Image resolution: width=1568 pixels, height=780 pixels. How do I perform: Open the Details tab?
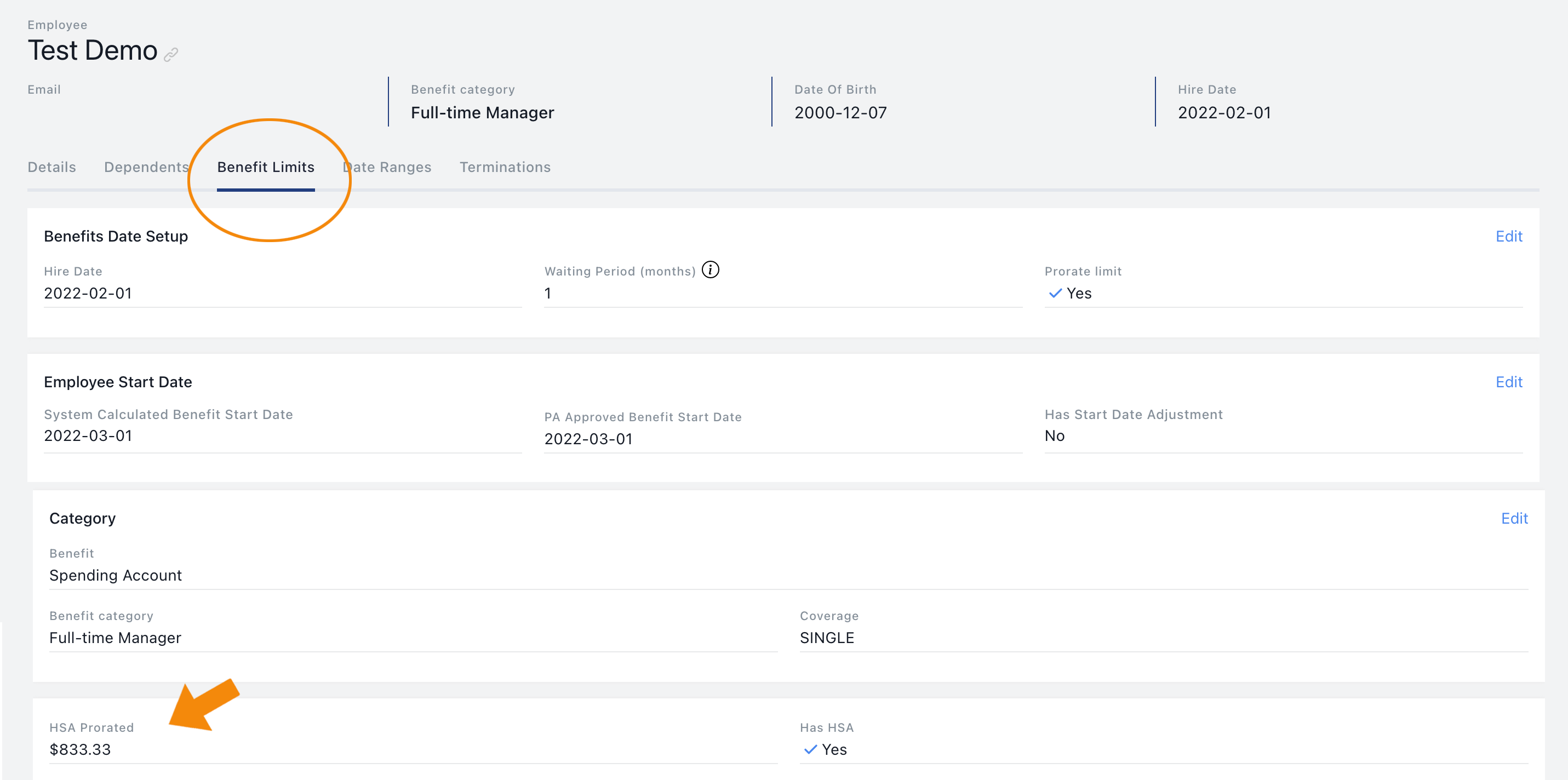[51, 167]
